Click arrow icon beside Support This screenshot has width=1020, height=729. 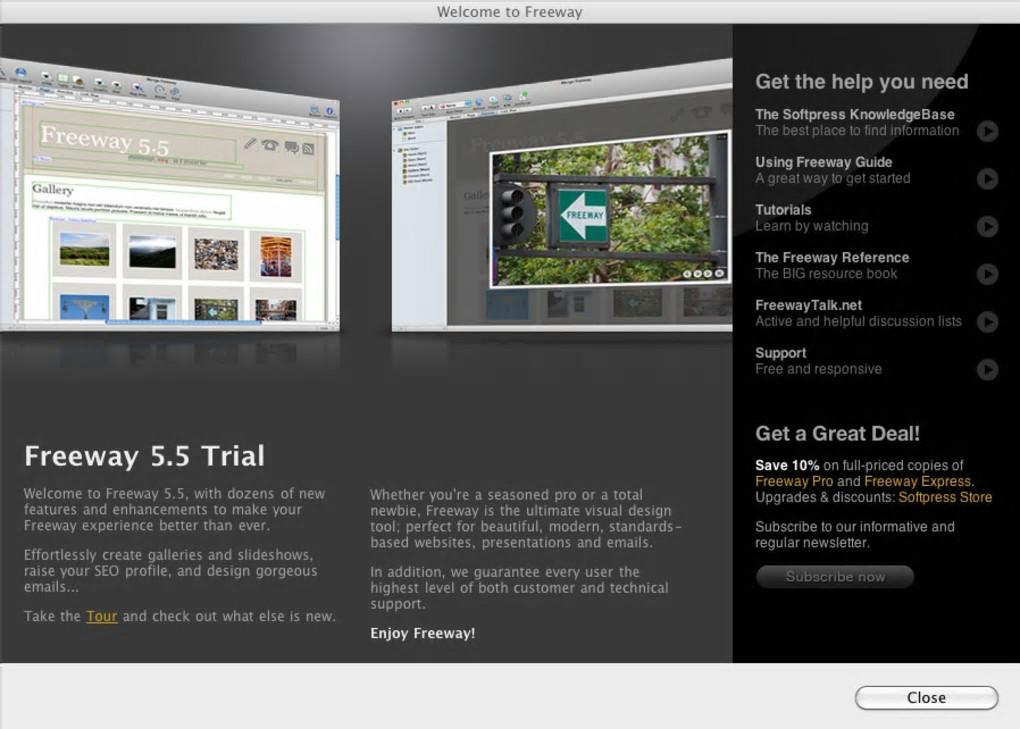coord(987,369)
